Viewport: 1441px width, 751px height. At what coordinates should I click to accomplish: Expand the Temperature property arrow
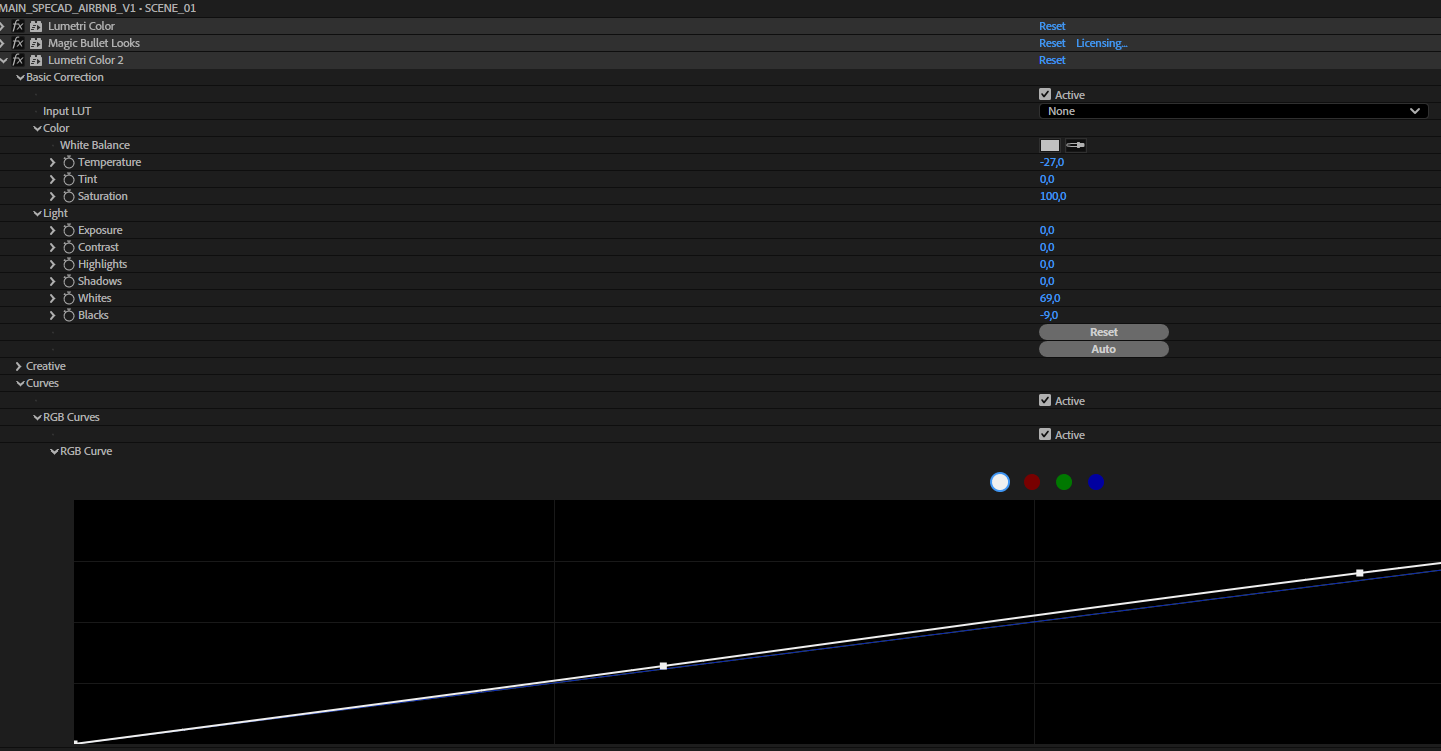53,162
